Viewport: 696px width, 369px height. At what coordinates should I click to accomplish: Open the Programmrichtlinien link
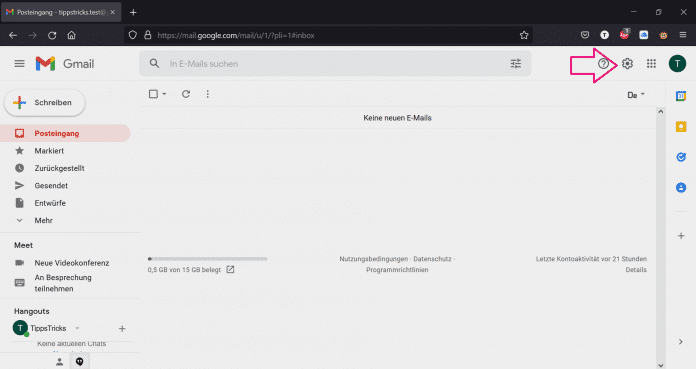[x=397, y=270]
